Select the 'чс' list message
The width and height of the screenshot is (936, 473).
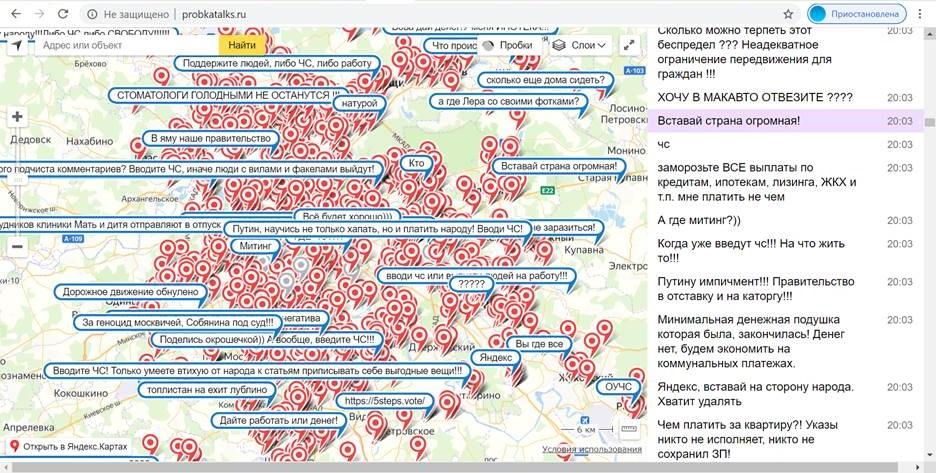pos(786,145)
